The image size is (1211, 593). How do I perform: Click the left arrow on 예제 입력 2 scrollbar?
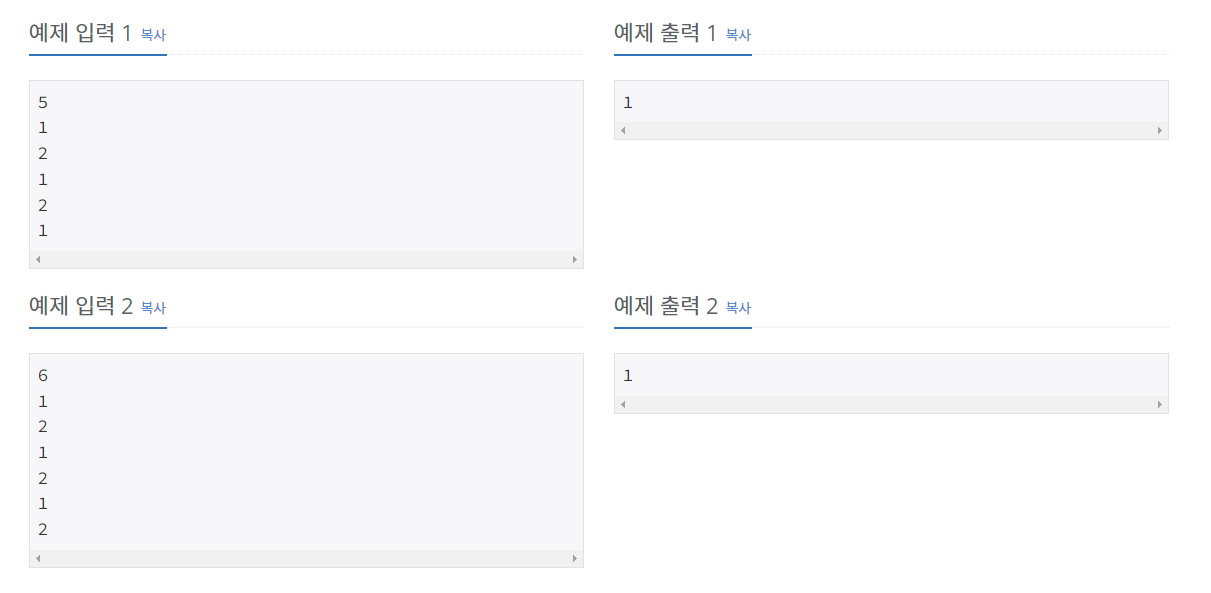[38, 557]
